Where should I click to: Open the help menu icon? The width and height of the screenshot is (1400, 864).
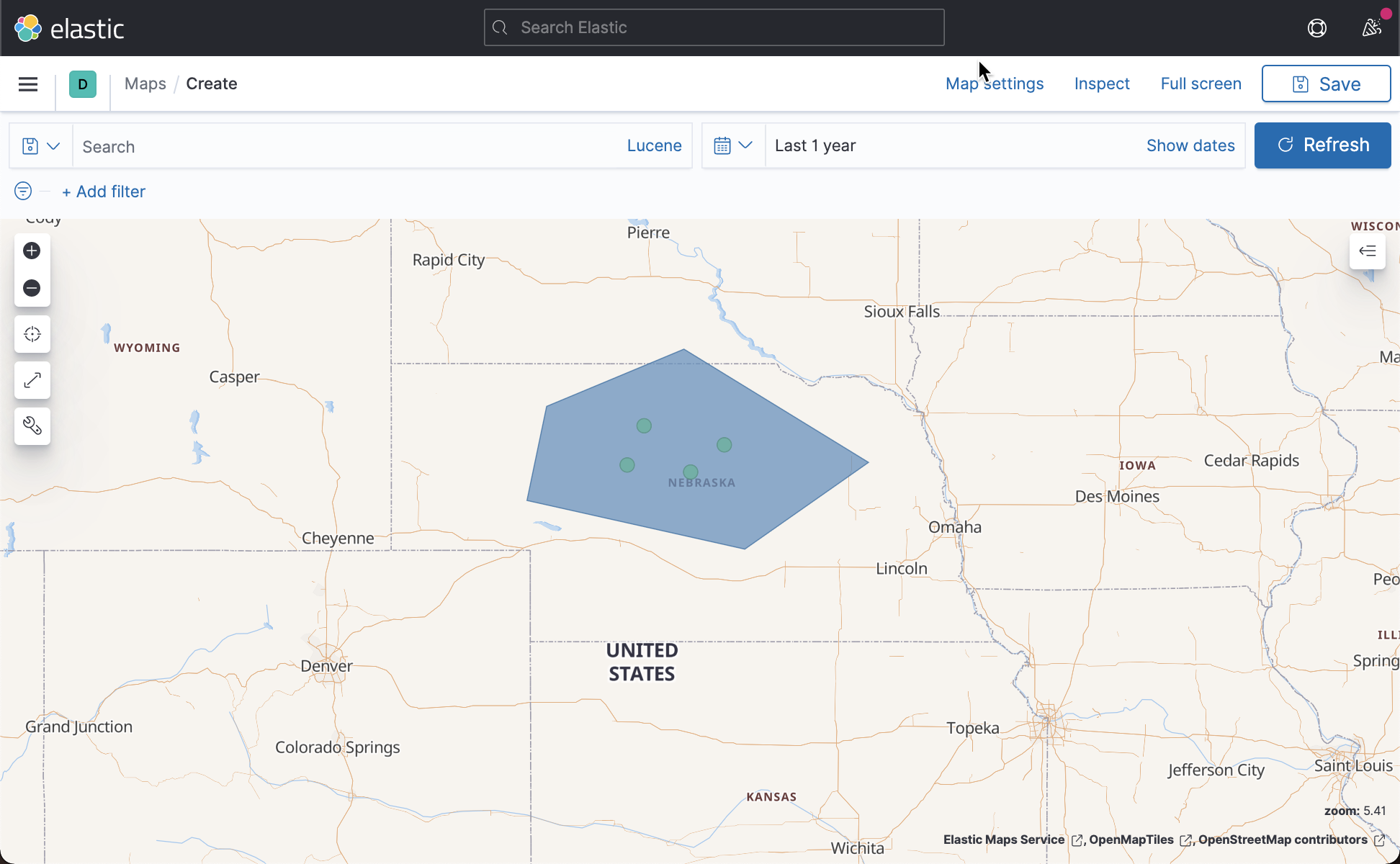[1316, 28]
